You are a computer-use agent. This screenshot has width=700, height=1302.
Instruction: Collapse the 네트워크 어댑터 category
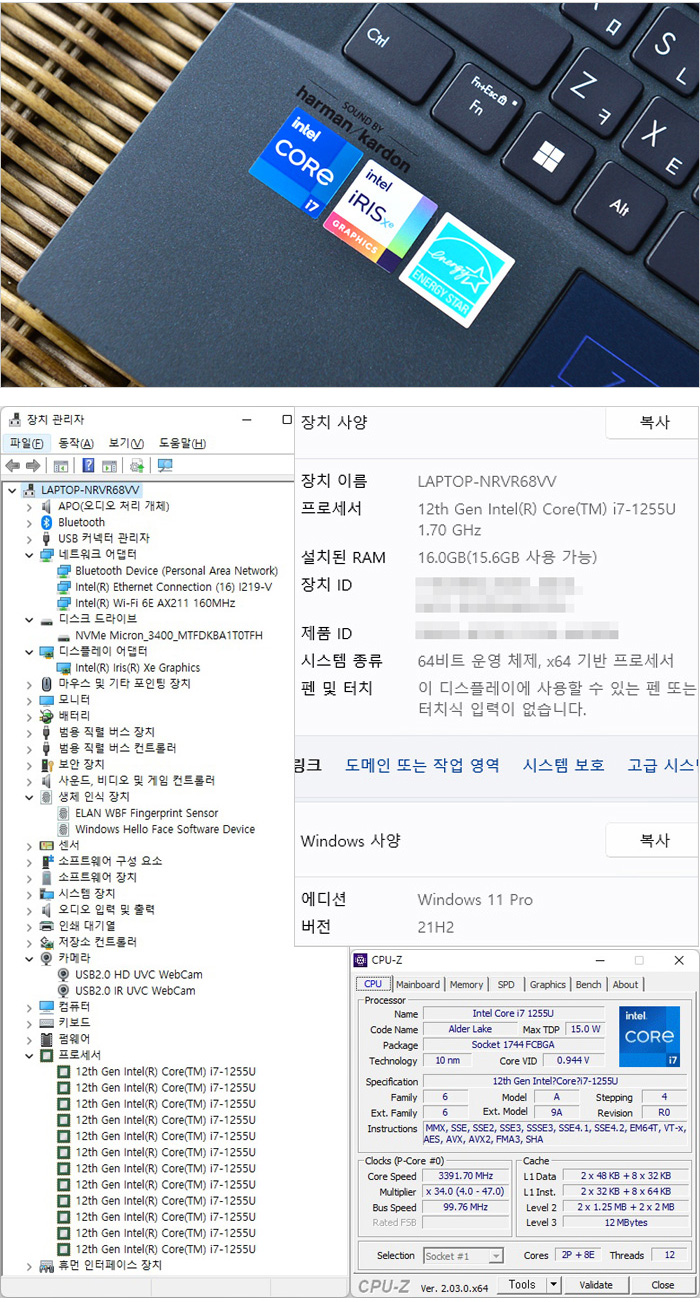(30, 554)
